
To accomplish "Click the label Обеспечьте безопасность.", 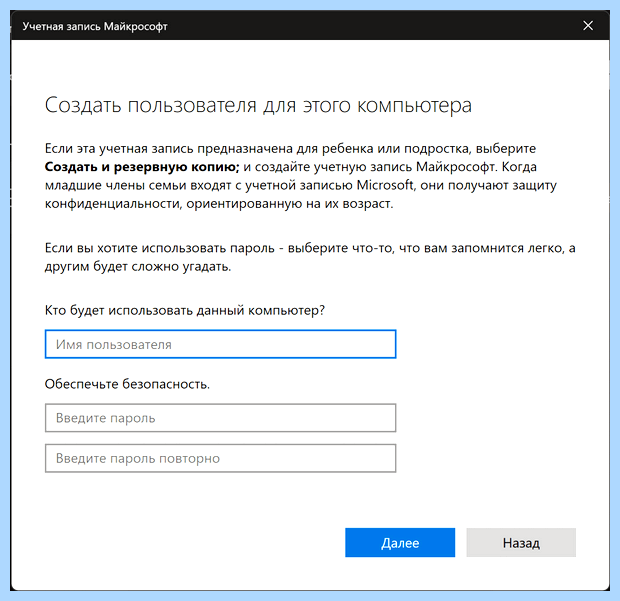I will 127,384.
